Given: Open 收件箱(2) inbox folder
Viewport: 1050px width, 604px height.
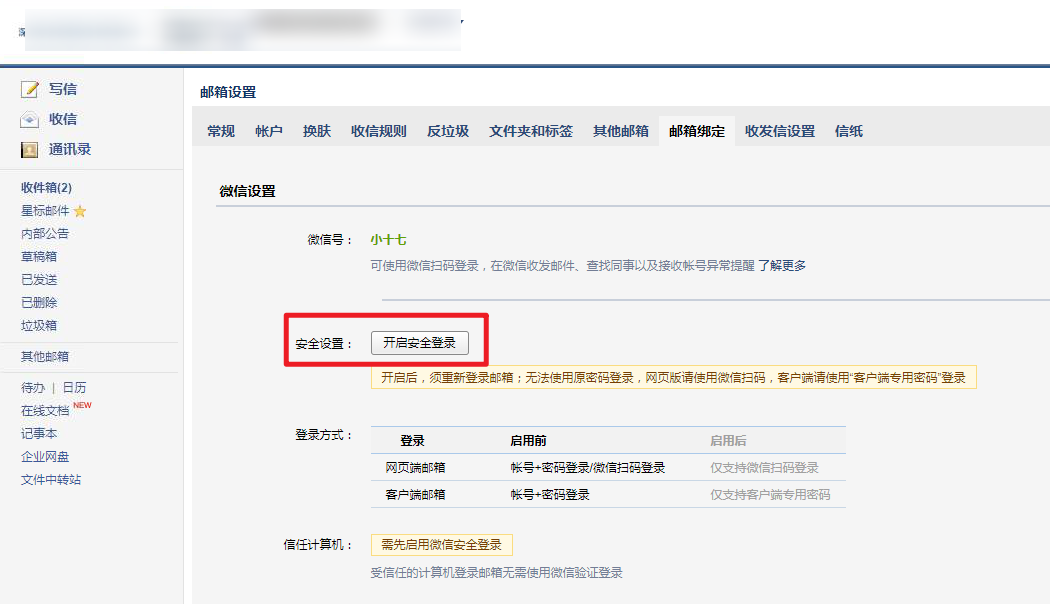Looking at the screenshot, I should tap(46, 187).
